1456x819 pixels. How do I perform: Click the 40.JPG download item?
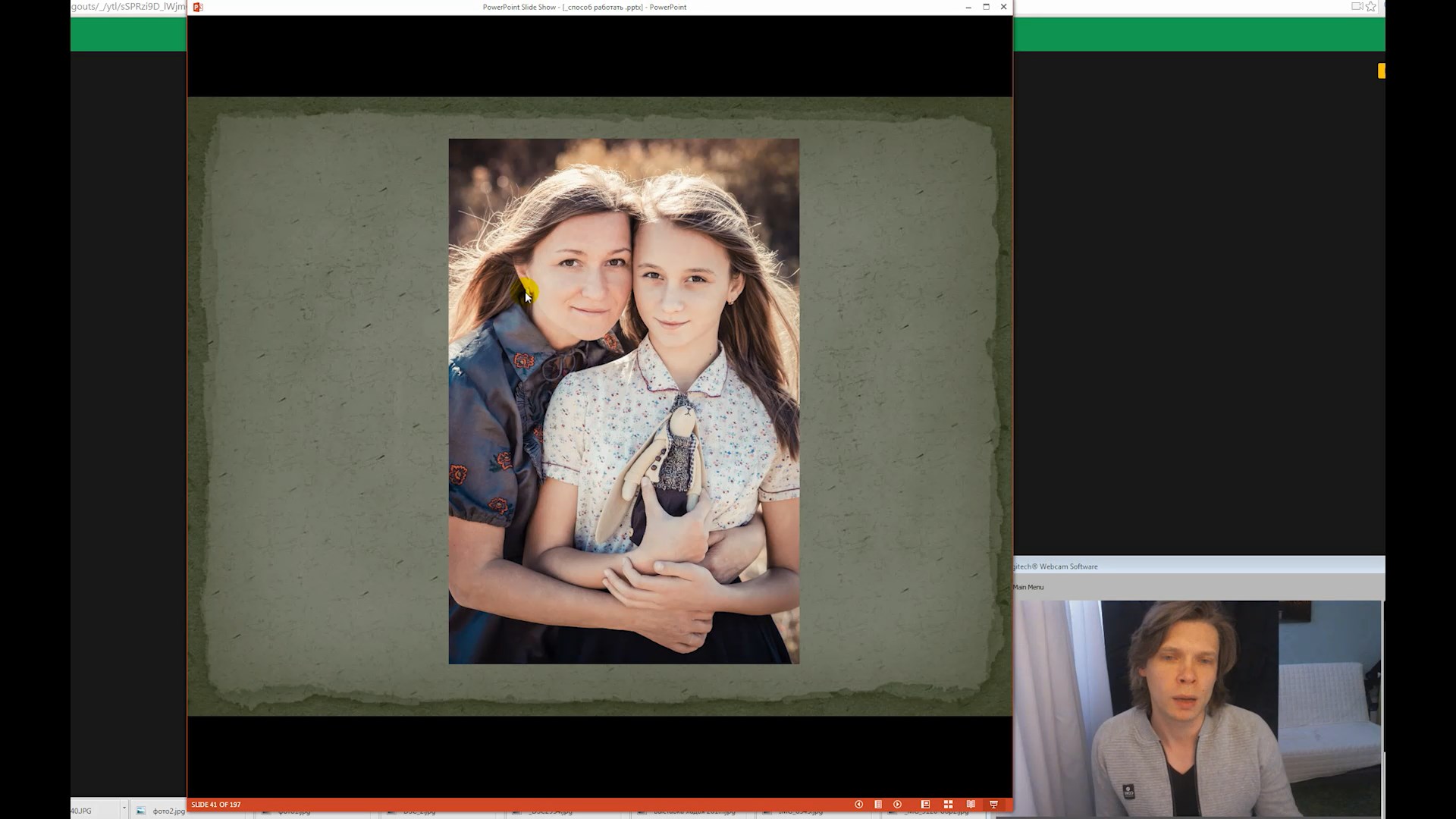click(82, 811)
